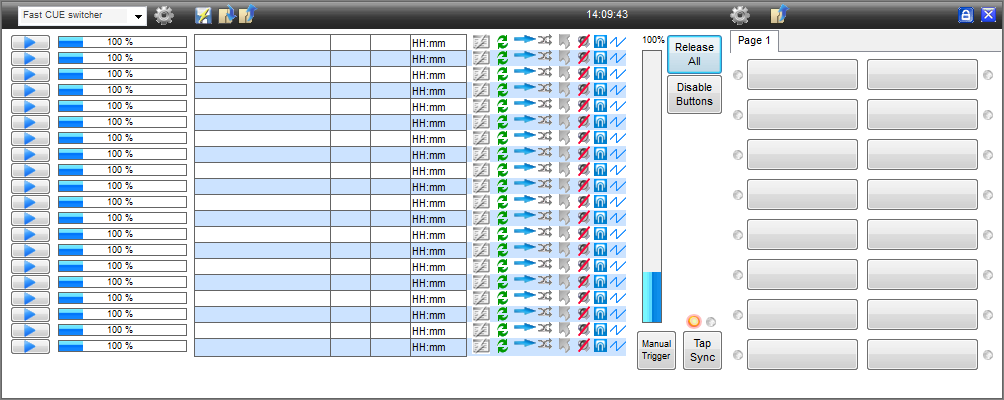Toggle the crossed-out speaker icon in the last row
The width and height of the screenshot is (1004, 400).
pyautogui.click(x=583, y=346)
